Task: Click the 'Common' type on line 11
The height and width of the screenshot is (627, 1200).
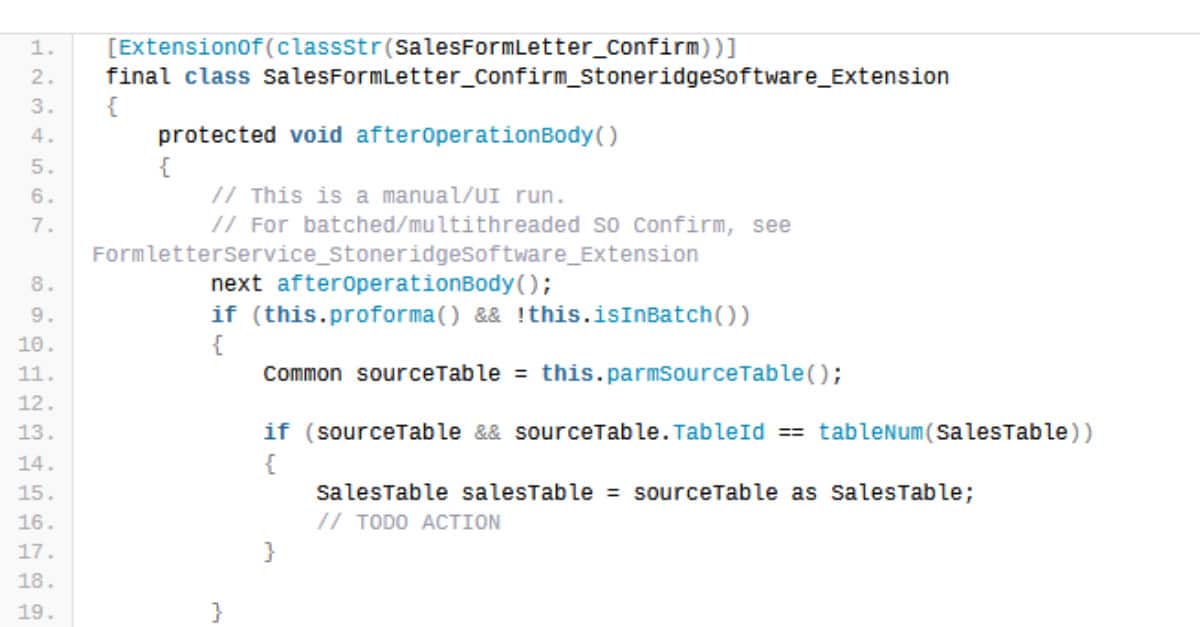Action: (x=303, y=374)
